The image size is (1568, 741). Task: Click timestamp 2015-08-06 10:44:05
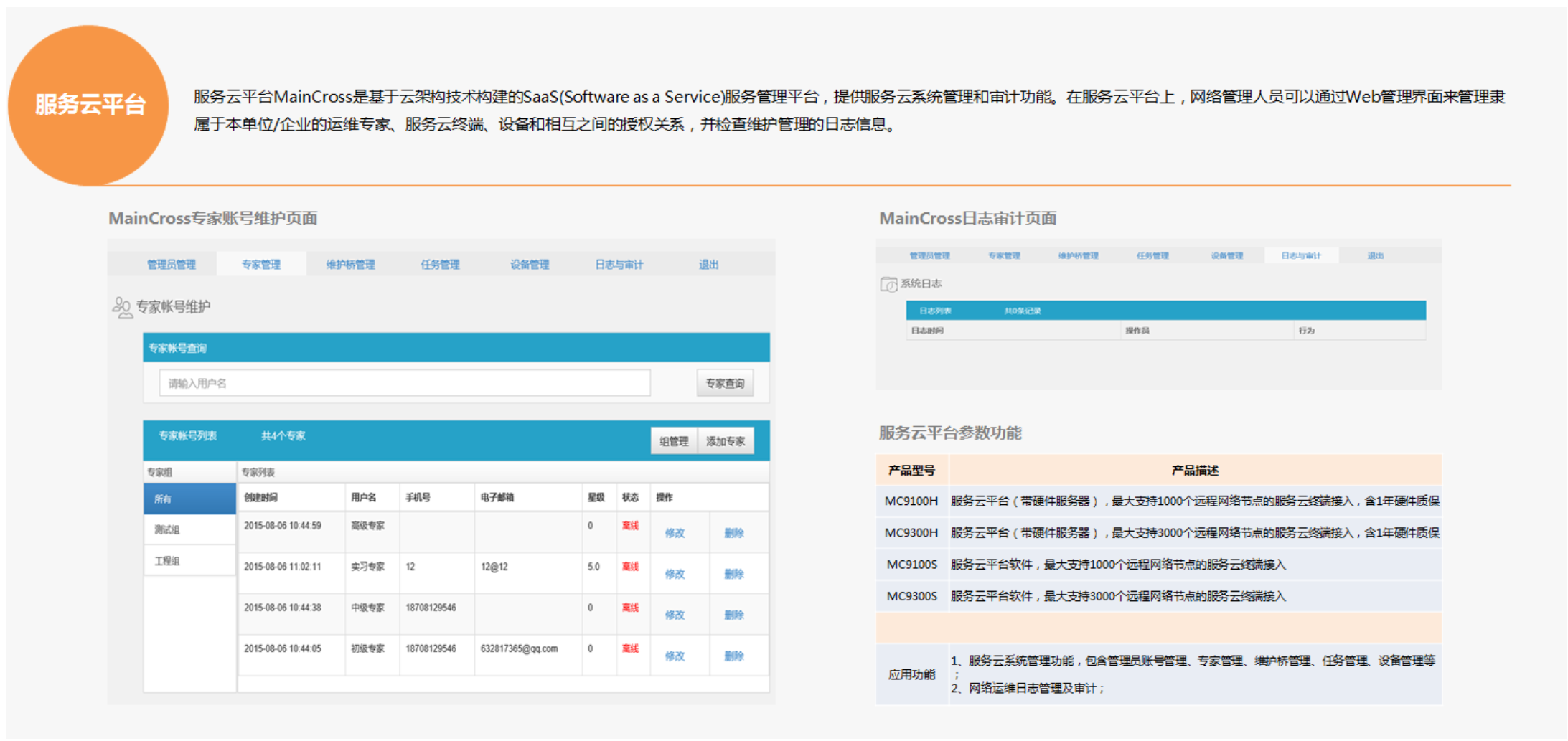[283, 648]
